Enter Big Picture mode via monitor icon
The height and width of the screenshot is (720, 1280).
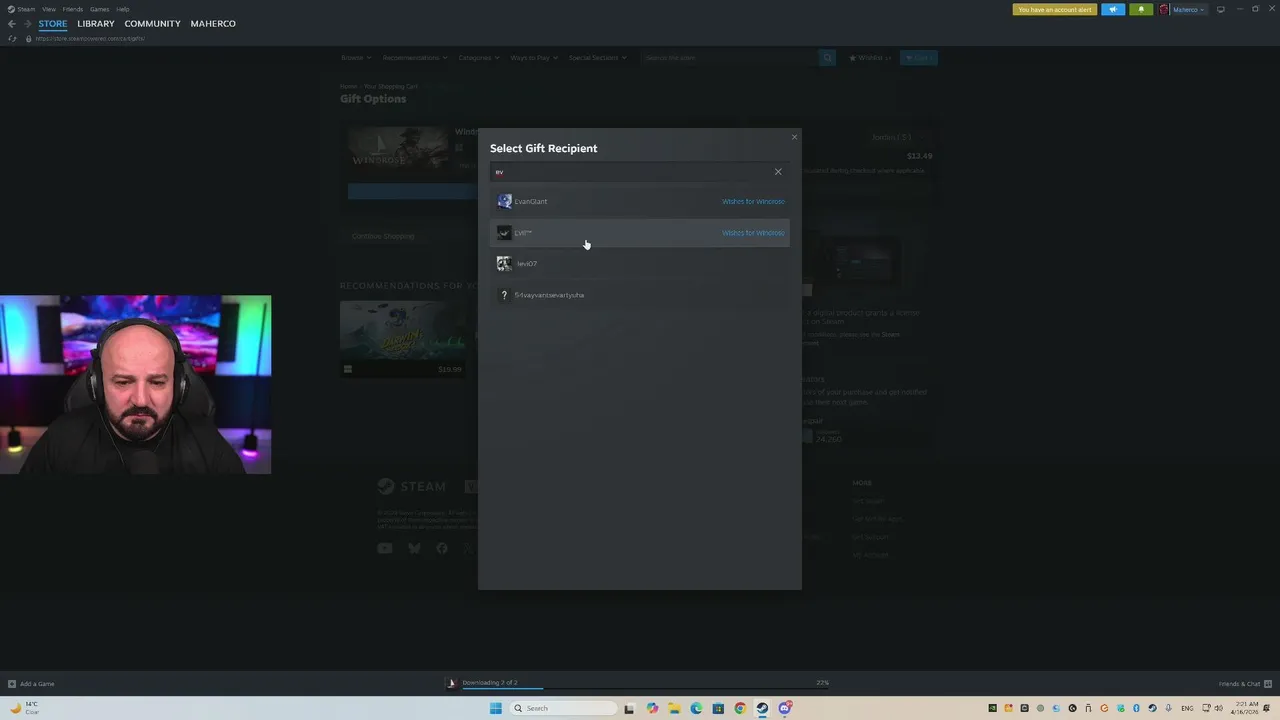point(1220,9)
